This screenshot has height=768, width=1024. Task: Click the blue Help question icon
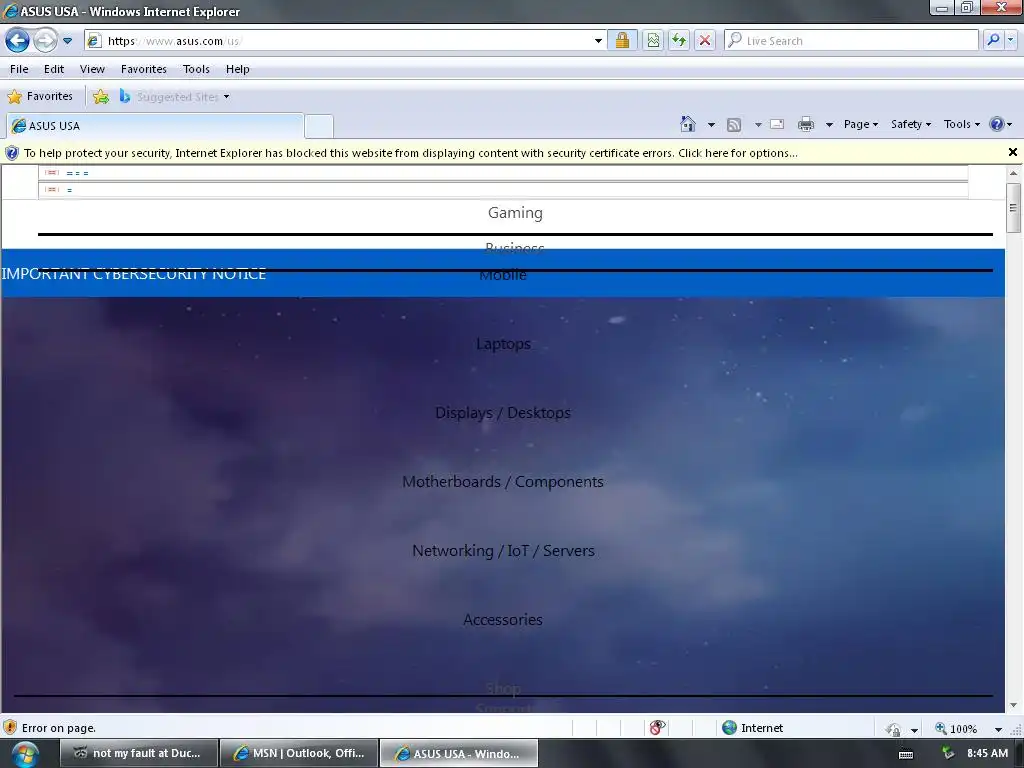[x=997, y=124]
